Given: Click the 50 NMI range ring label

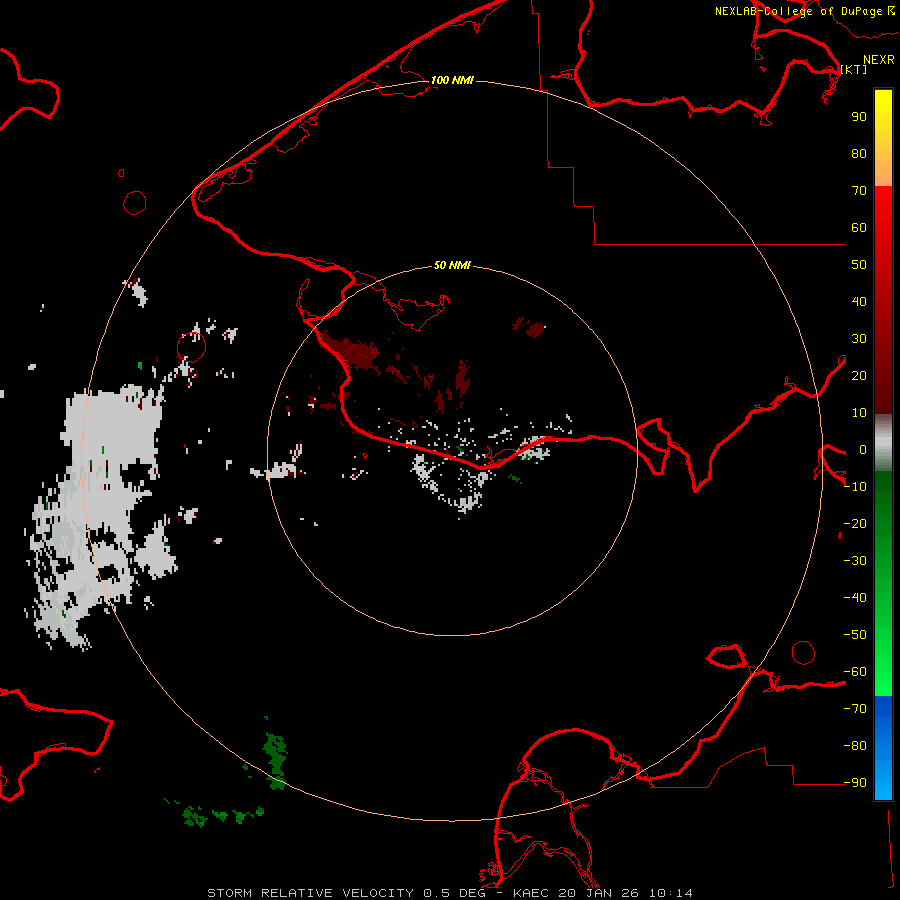Looking at the screenshot, I should click(x=452, y=265).
